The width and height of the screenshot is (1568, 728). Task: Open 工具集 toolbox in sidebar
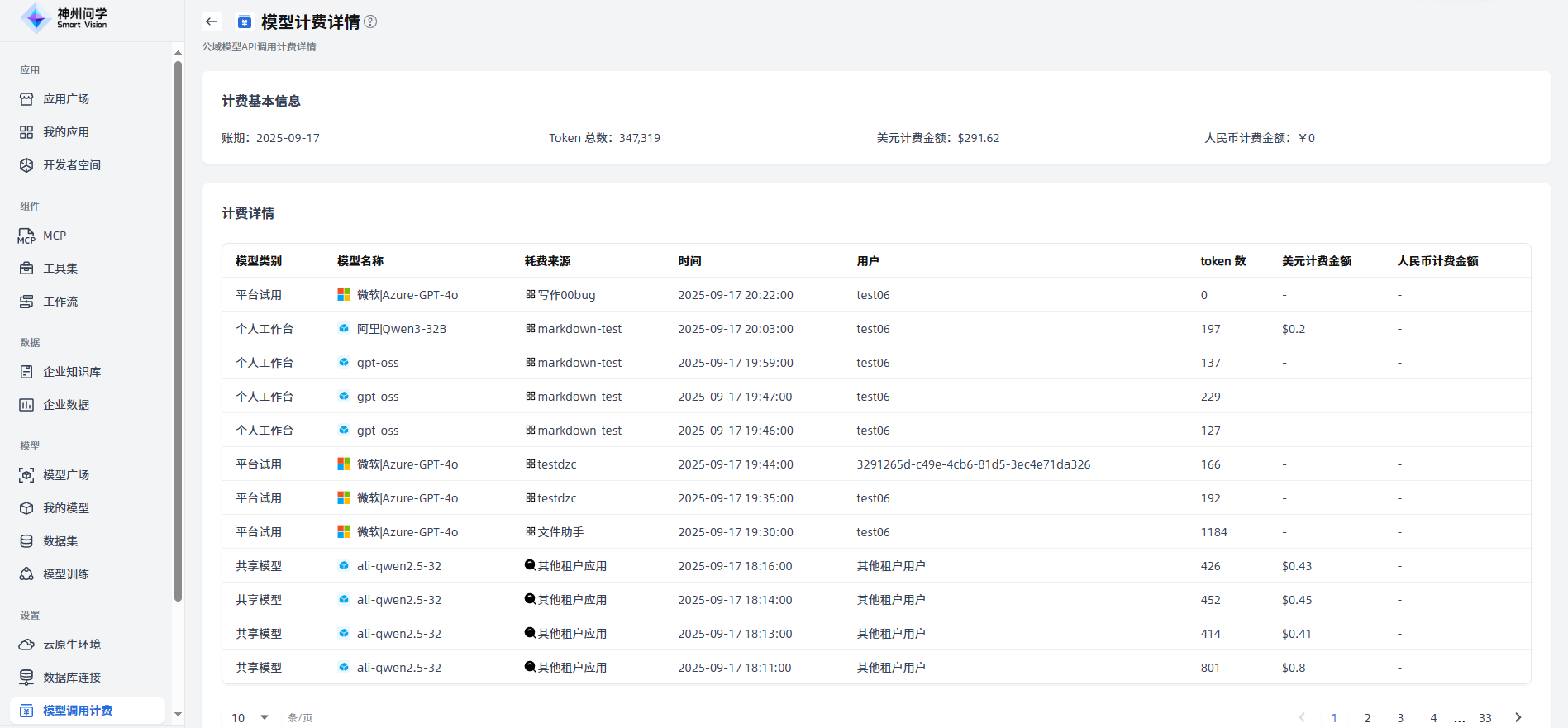60,269
